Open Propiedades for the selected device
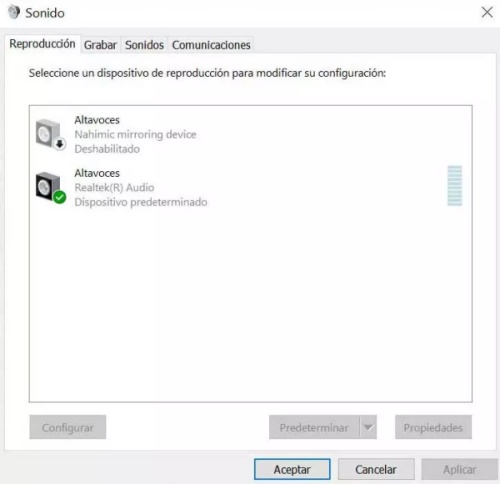This screenshot has height=484, width=500. pos(433,427)
